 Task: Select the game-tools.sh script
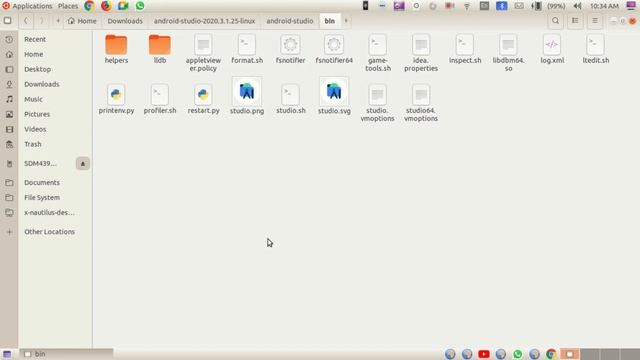pos(378,53)
